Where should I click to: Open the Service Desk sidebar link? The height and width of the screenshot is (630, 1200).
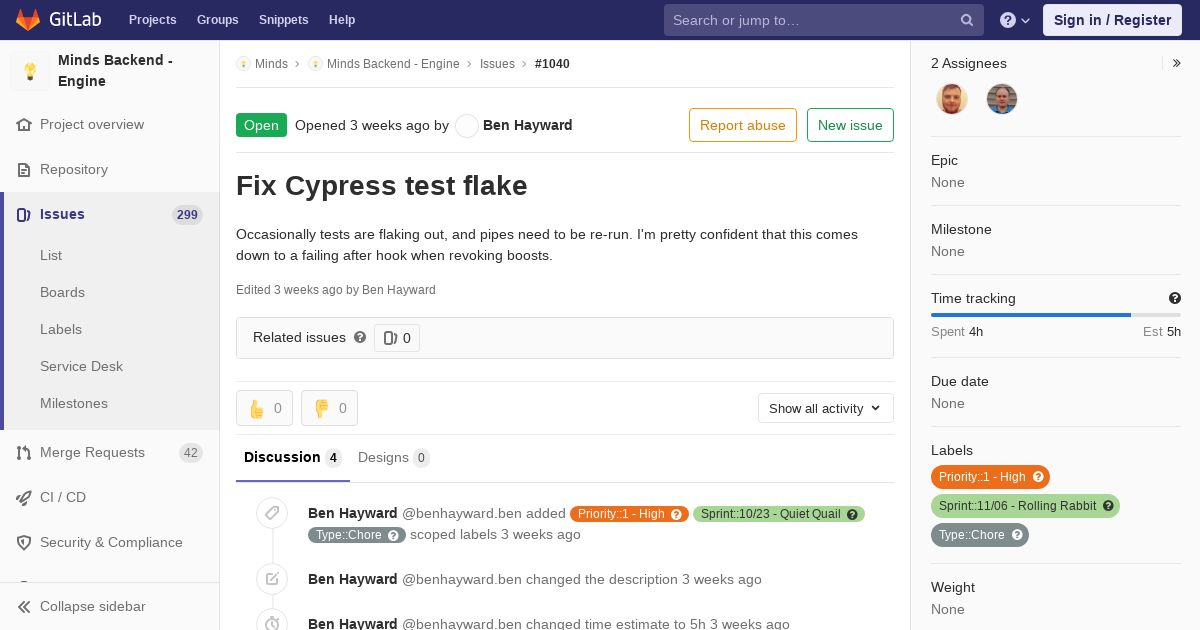pos(81,366)
